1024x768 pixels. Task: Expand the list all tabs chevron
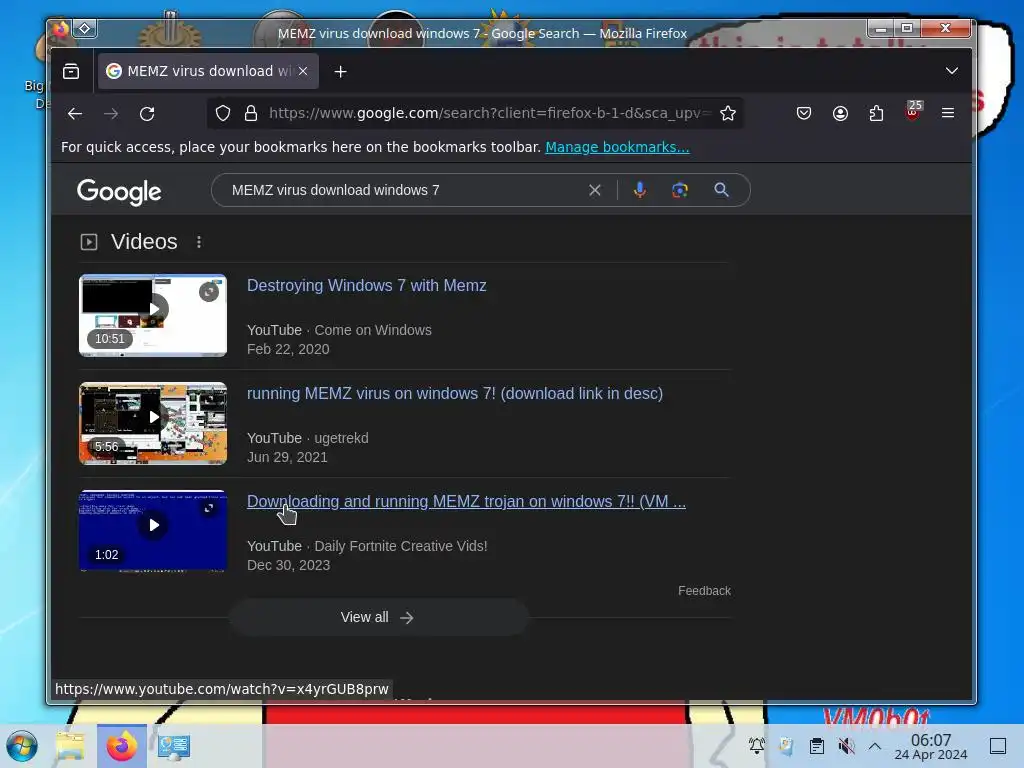(x=952, y=71)
